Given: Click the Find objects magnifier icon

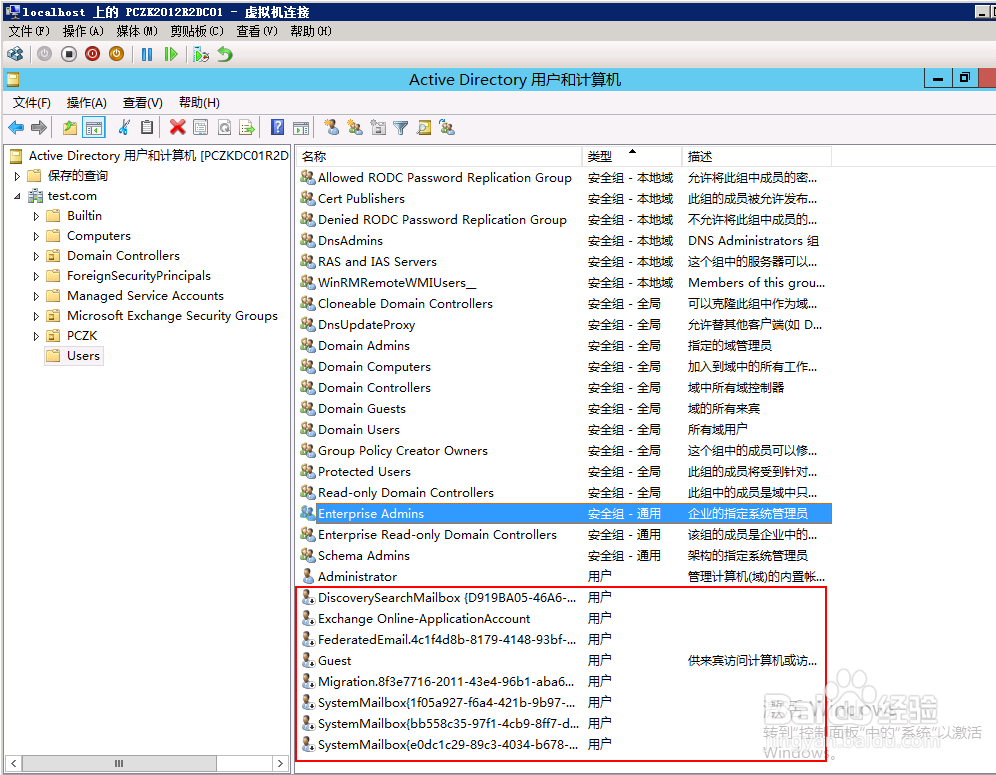Looking at the screenshot, I should pos(424,128).
